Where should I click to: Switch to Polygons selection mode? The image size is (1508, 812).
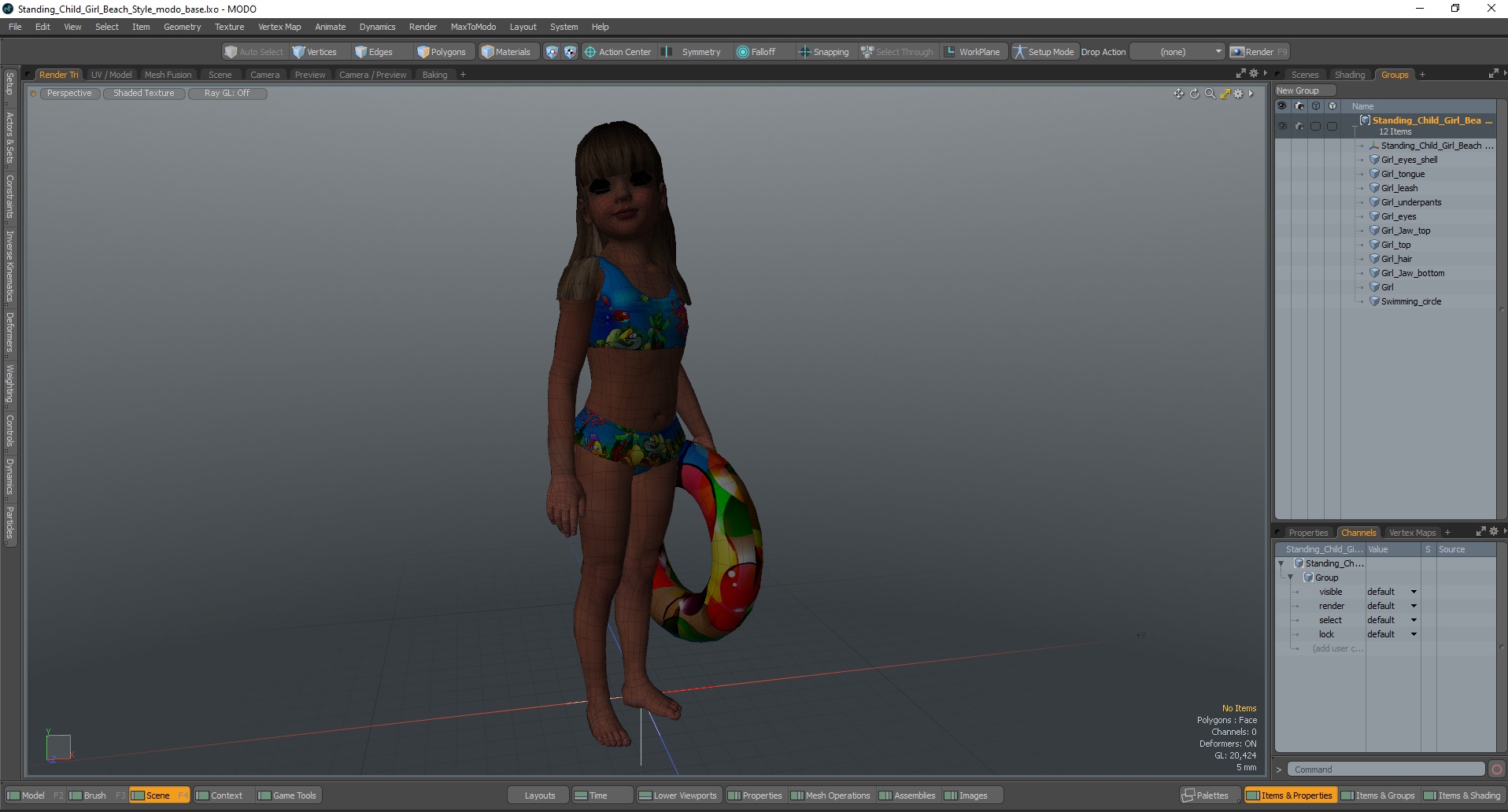click(442, 52)
